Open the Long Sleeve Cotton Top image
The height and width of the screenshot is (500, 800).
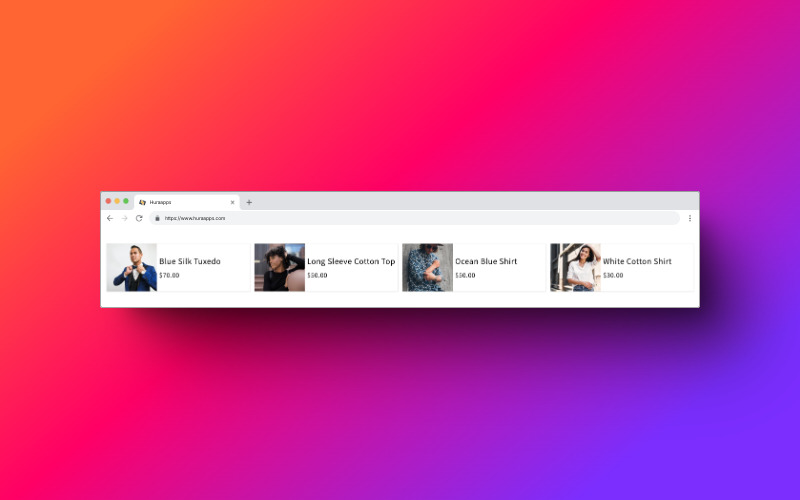[x=279, y=267]
